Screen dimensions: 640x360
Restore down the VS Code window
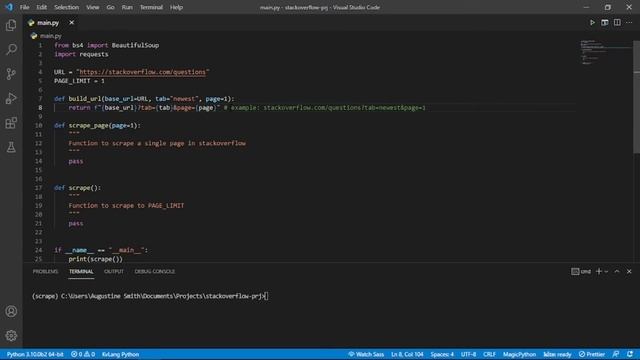pyautogui.click(x=608, y=7)
